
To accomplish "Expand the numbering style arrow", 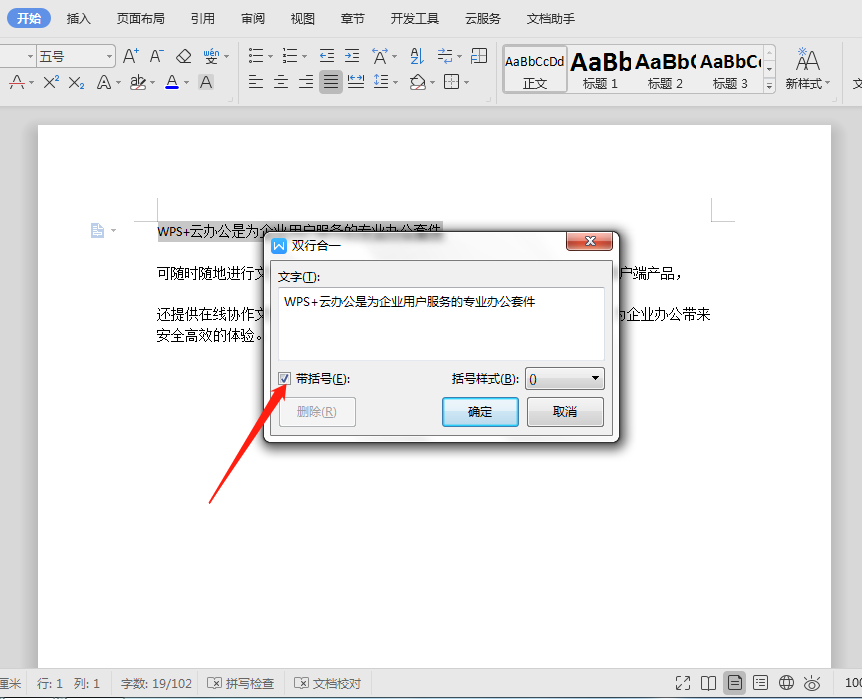I will [304, 56].
